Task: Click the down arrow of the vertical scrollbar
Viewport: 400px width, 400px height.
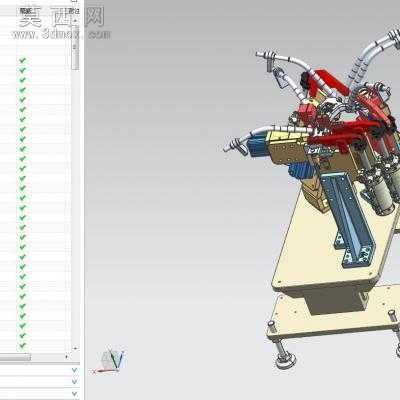Action: point(75,349)
